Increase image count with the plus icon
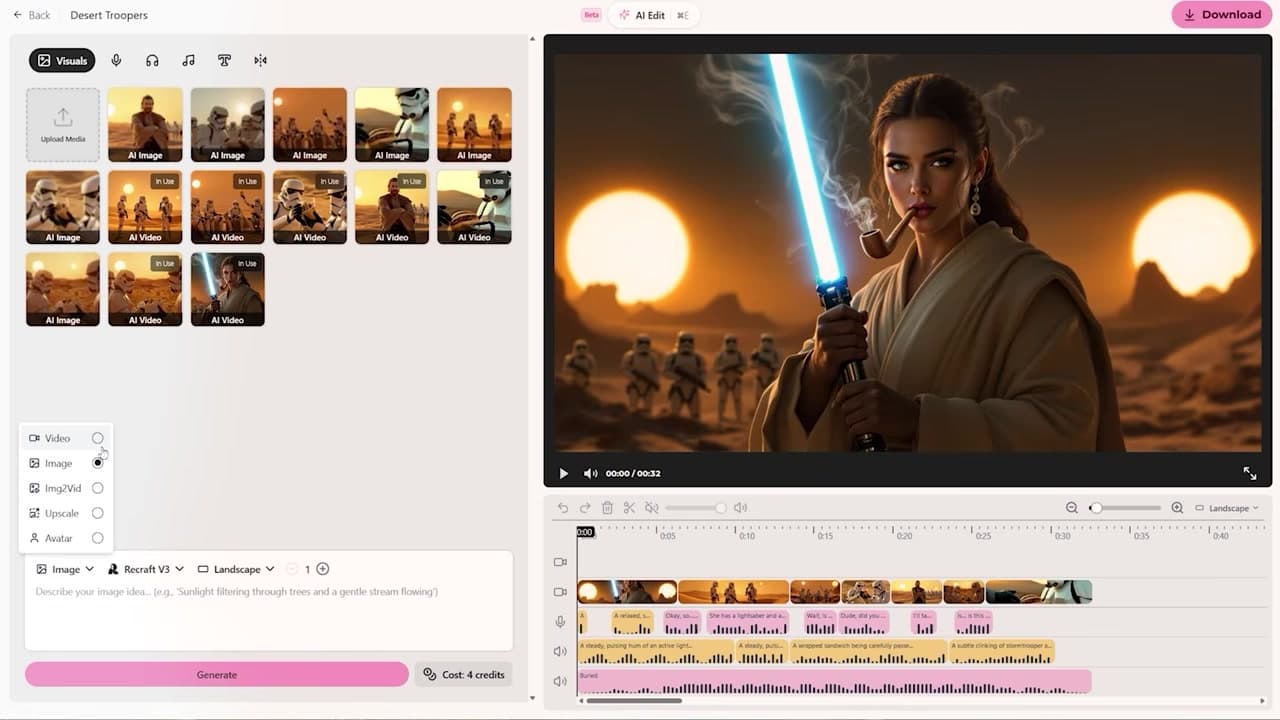This screenshot has width=1280, height=720. click(x=322, y=569)
